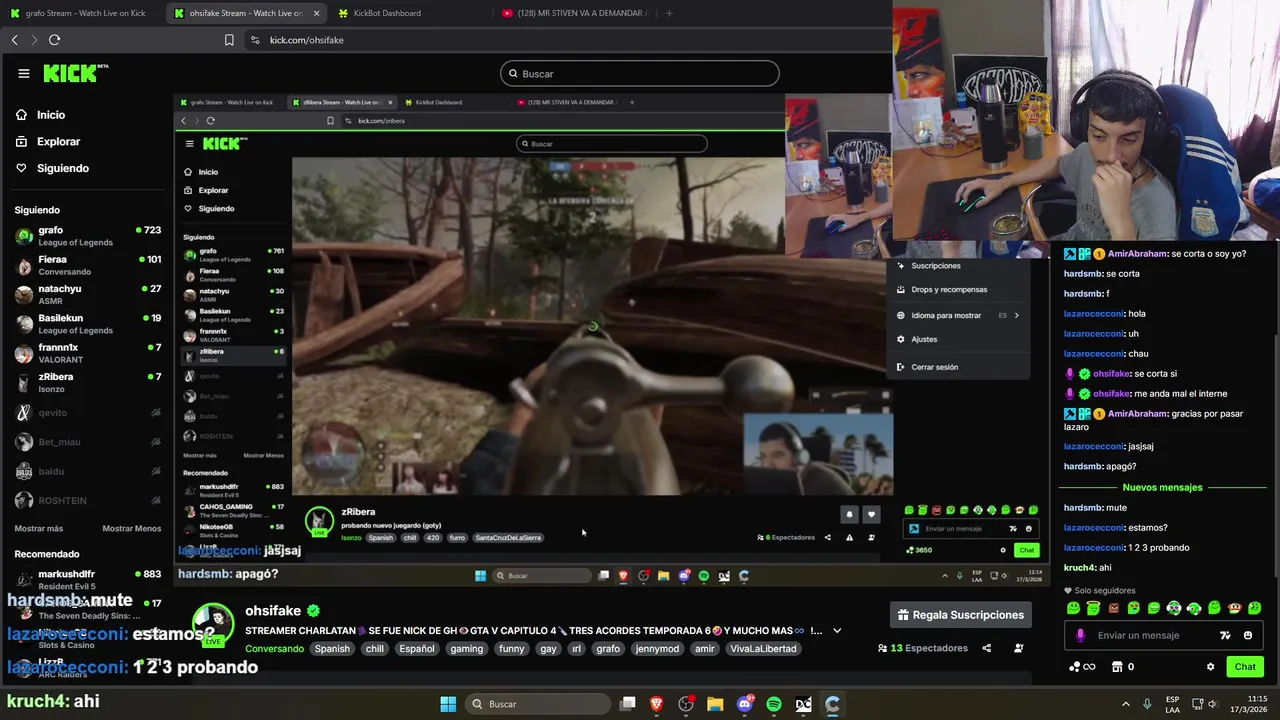1280x720 pixels.
Task: Insert the red angry square emote
Action: coord(1114,607)
